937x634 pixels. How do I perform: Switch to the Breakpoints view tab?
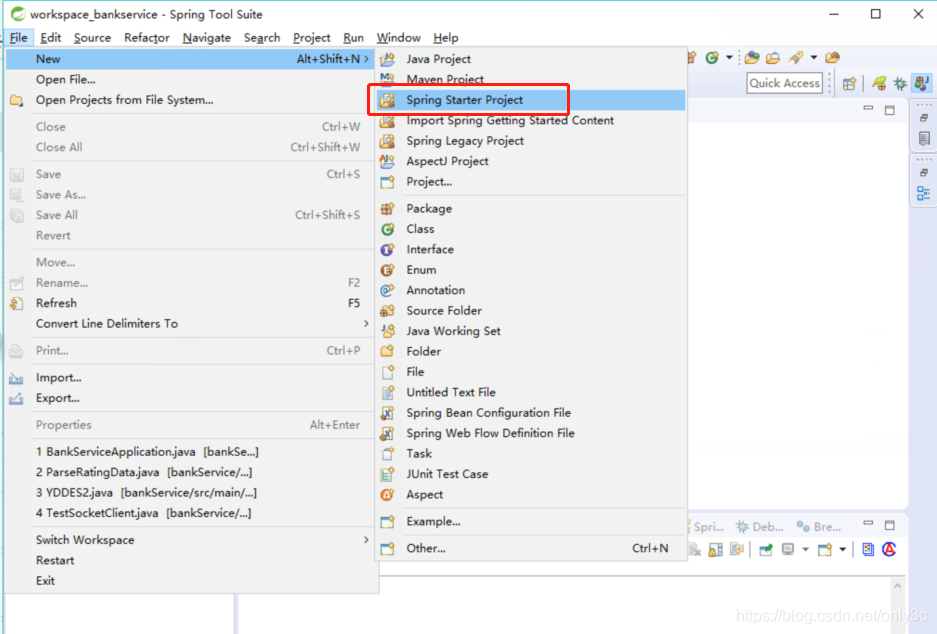point(819,526)
